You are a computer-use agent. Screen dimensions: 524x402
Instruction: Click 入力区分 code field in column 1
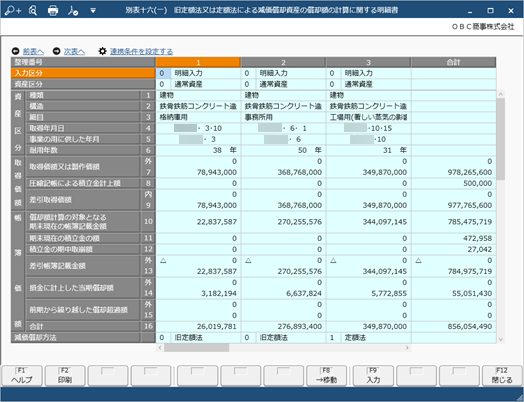click(x=162, y=73)
